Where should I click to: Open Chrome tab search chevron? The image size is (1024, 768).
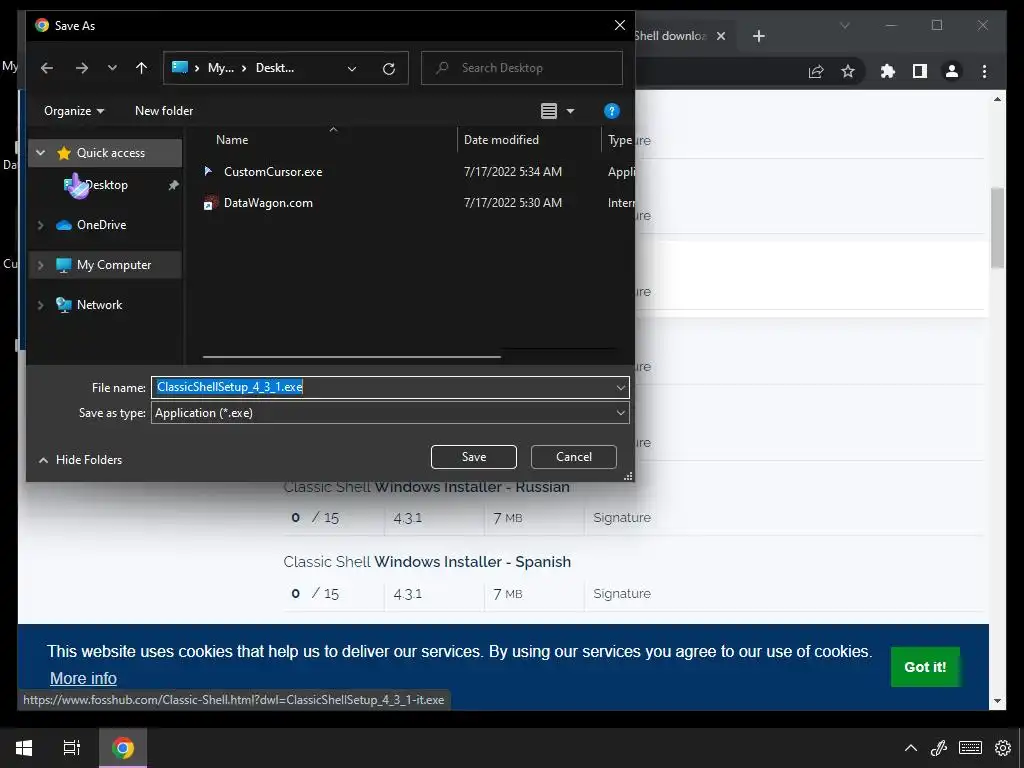(844, 26)
